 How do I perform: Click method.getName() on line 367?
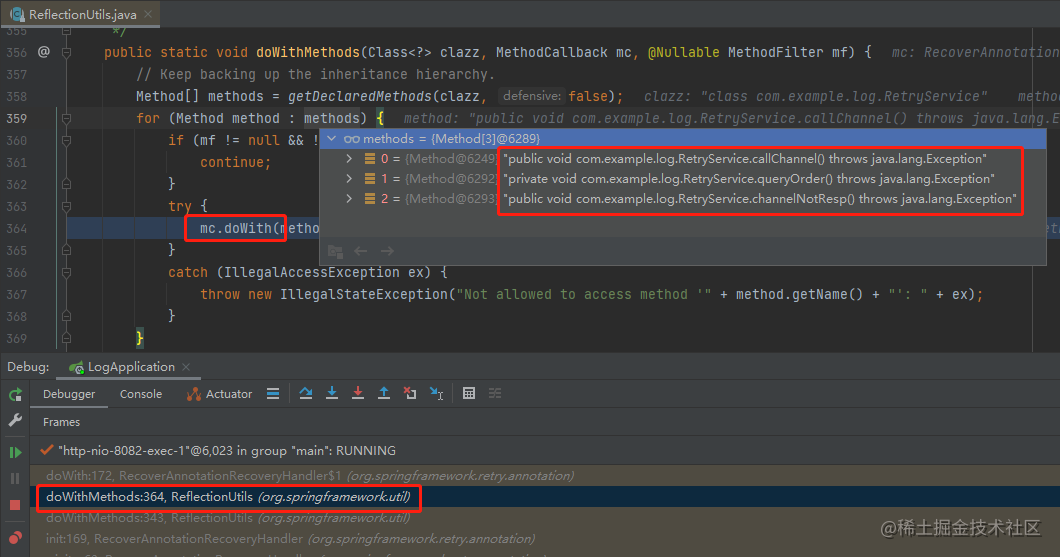(x=800, y=295)
